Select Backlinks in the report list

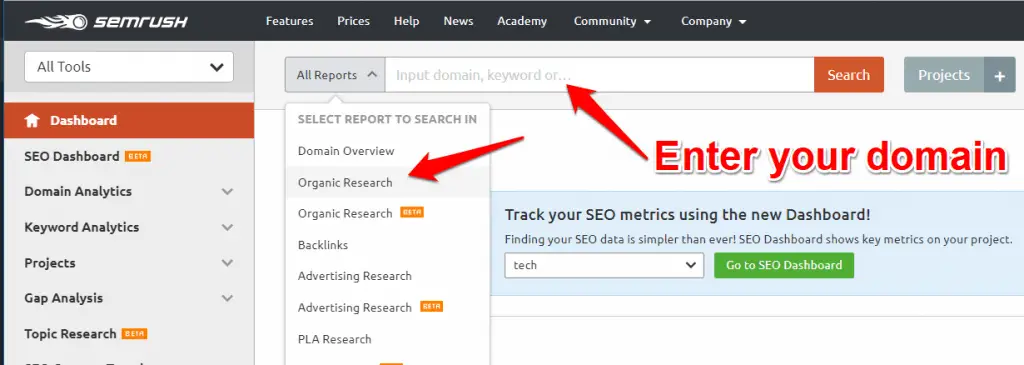click(323, 245)
